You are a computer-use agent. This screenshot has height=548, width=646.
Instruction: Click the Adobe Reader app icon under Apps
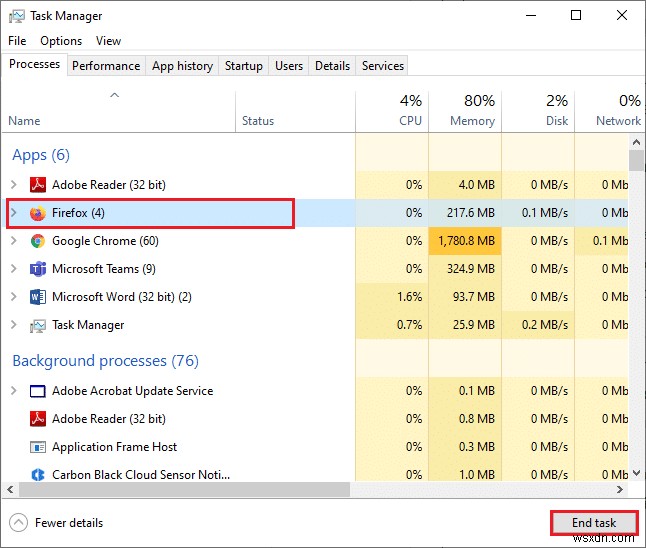(x=38, y=185)
